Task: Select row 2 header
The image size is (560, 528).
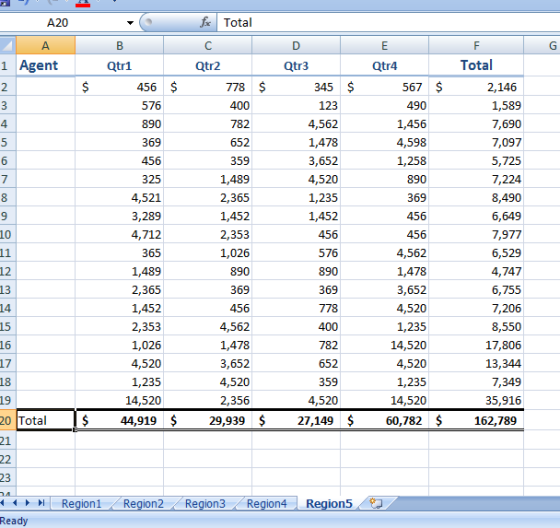Action: click(x=8, y=87)
